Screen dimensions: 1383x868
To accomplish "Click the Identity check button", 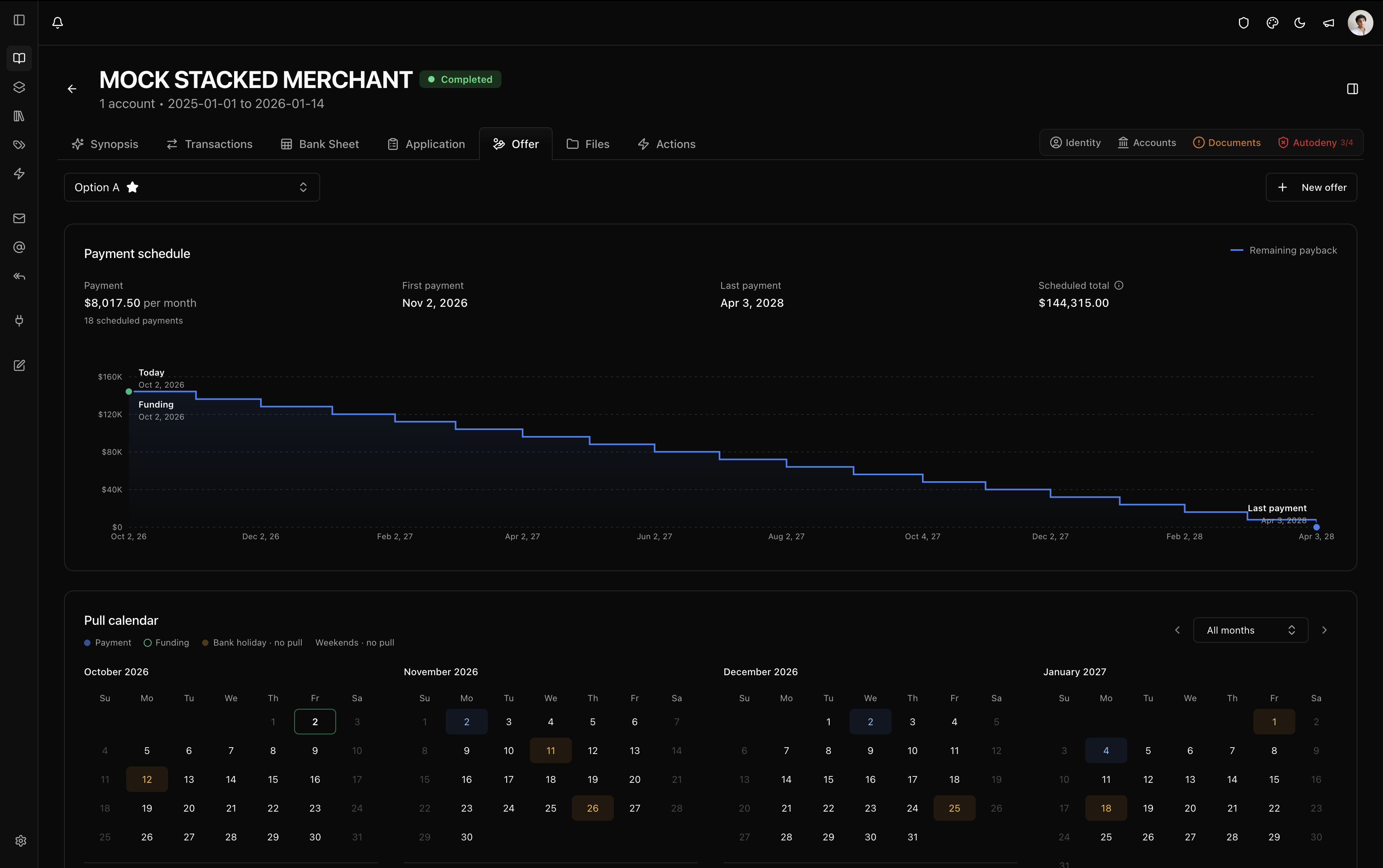I will click(x=1075, y=142).
